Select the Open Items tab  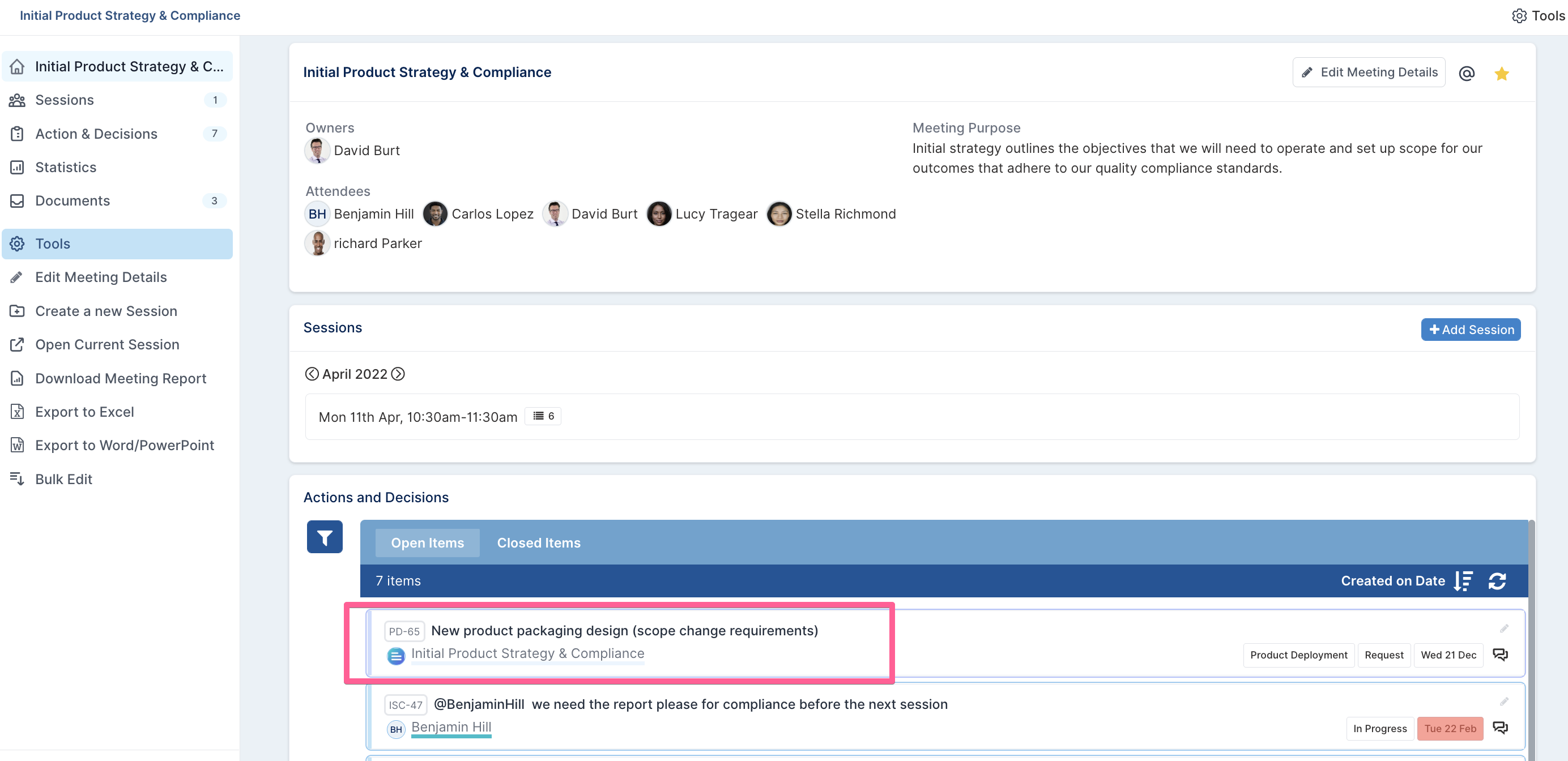tap(427, 542)
